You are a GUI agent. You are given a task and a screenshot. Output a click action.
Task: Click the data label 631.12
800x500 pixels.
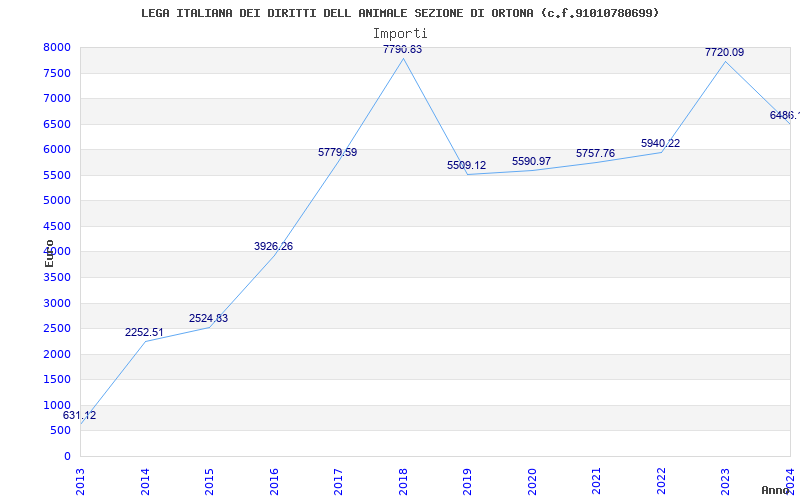[80, 415]
